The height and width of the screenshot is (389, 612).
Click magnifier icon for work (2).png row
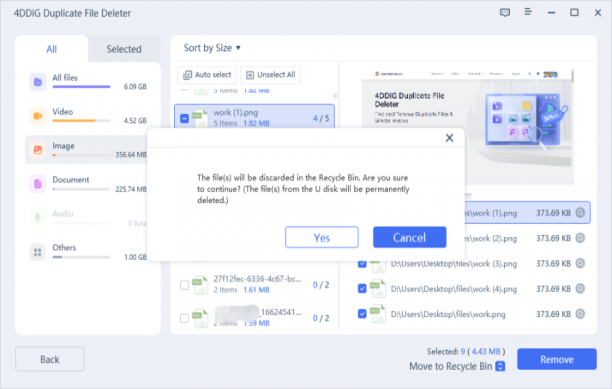coord(580,238)
